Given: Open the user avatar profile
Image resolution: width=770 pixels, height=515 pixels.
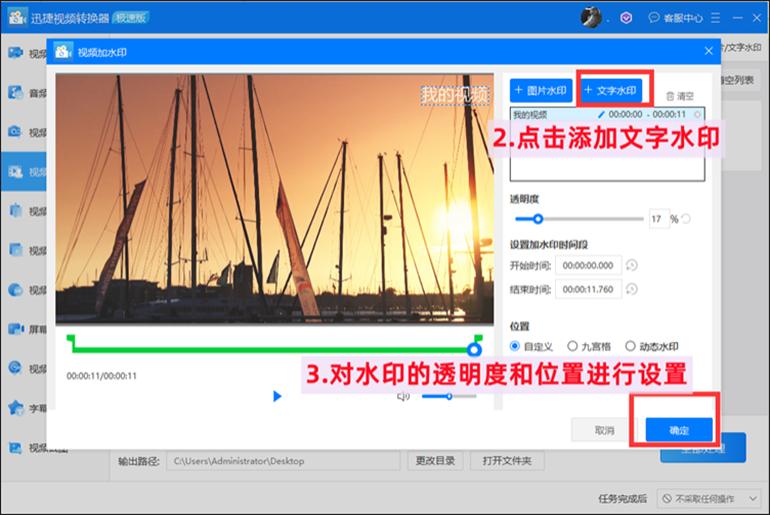Looking at the screenshot, I should point(591,18).
